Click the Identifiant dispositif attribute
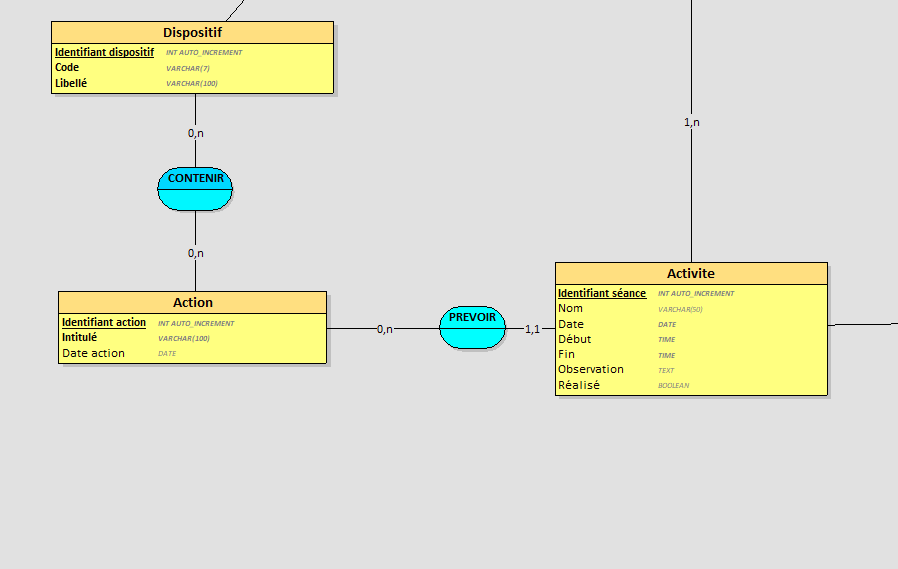 (104, 52)
